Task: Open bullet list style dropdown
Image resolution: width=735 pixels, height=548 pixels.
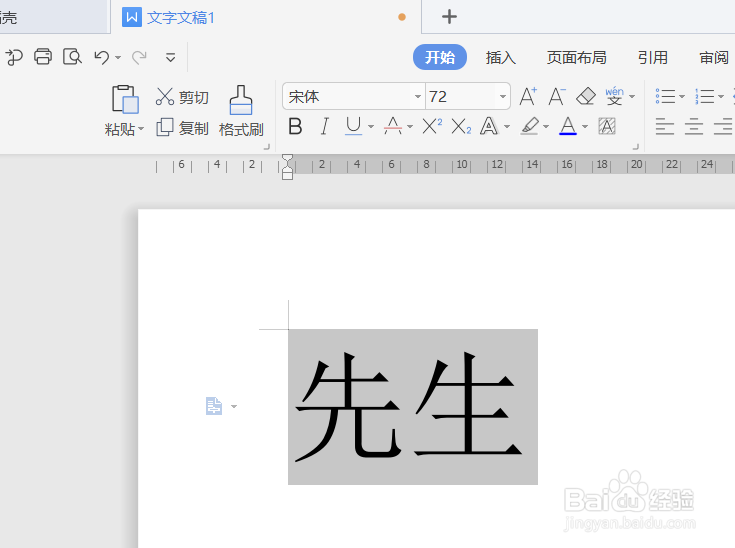Action: [682, 97]
